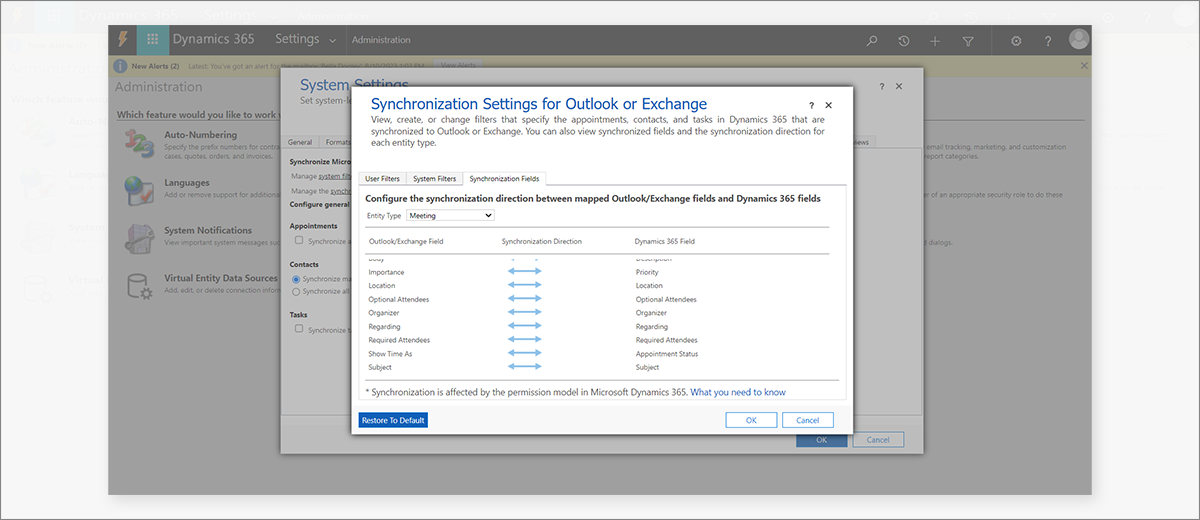Click Administration in the navigation breadcrumb
The height and width of the screenshot is (520, 1200).
click(381, 40)
